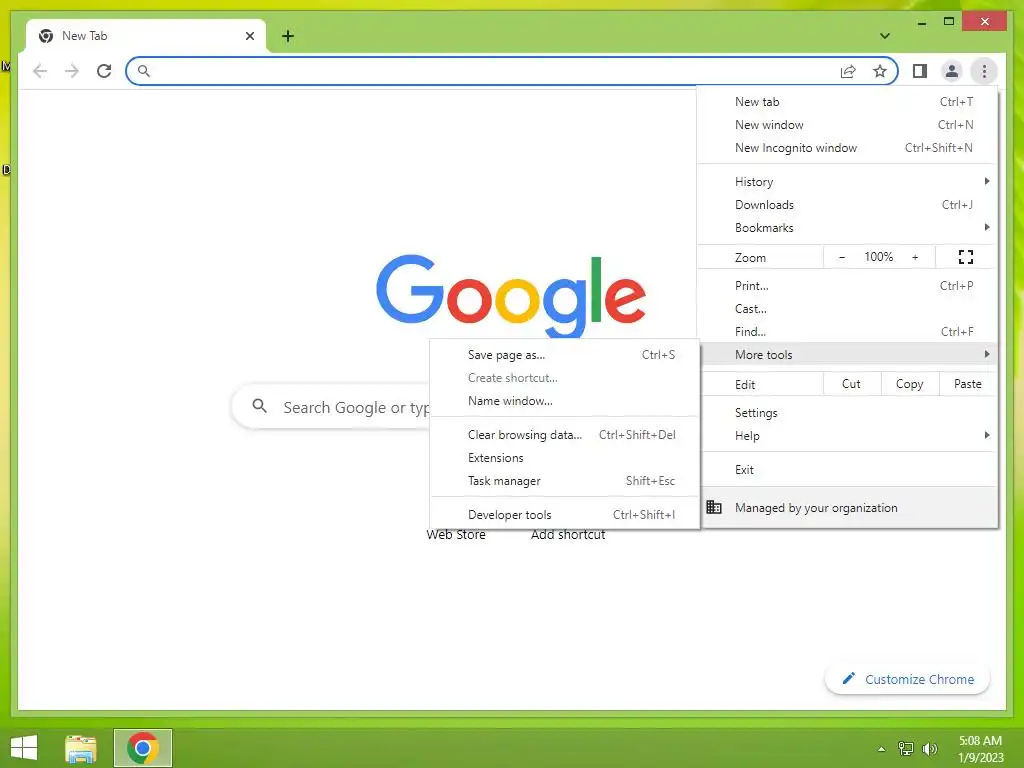Open New Incognito window
The width and height of the screenshot is (1024, 768).
(847, 148)
